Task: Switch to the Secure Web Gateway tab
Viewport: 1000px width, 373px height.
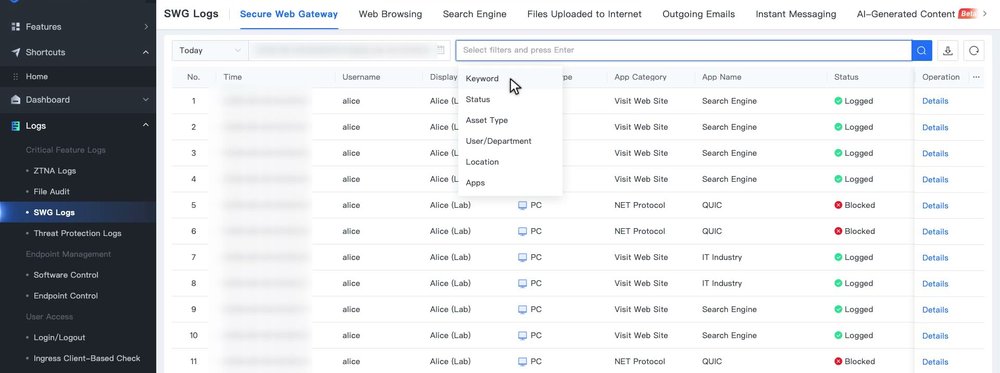Action: (289, 14)
